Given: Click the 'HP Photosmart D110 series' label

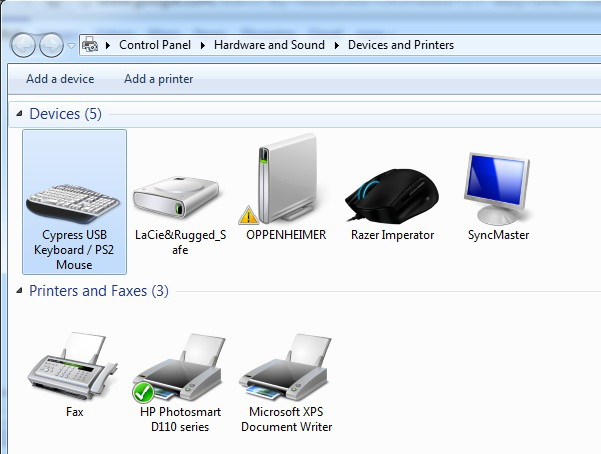Looking at the screenshot, I should pos(180,419).
